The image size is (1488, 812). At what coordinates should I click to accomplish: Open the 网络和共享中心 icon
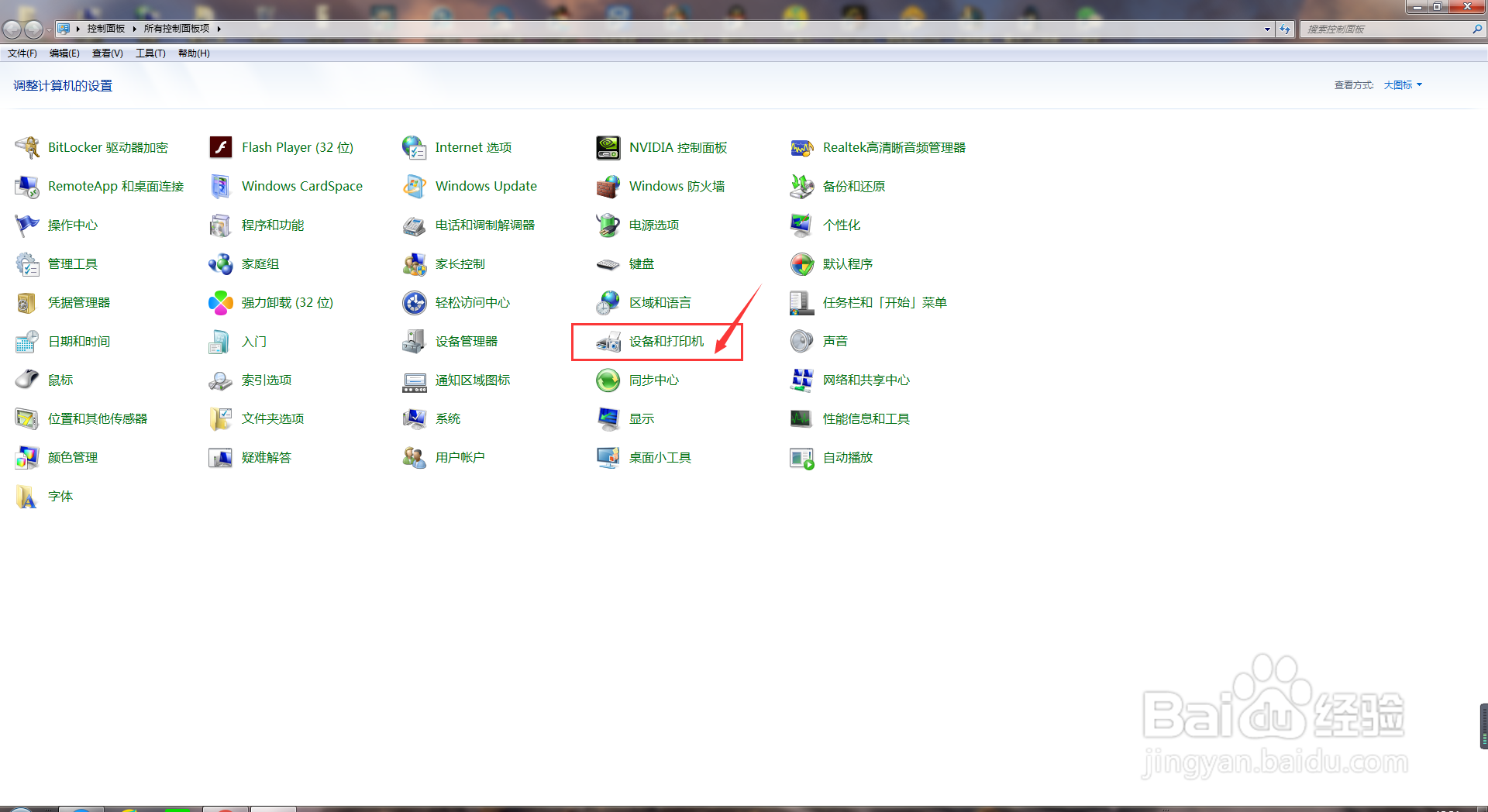click(802, 380)
